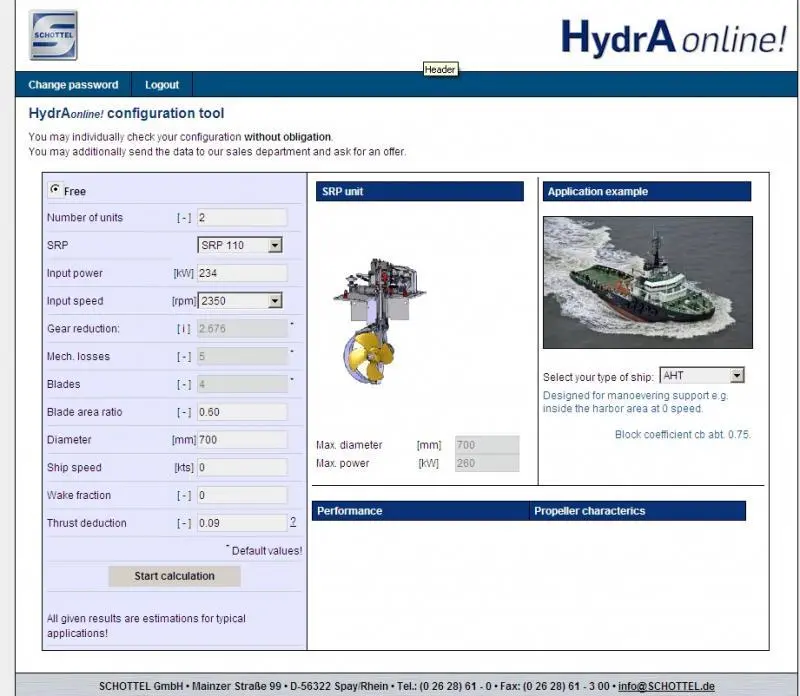Viewport: 800px width, 696px height.
Task: Click the Number of units field
Action: point(242,218)
